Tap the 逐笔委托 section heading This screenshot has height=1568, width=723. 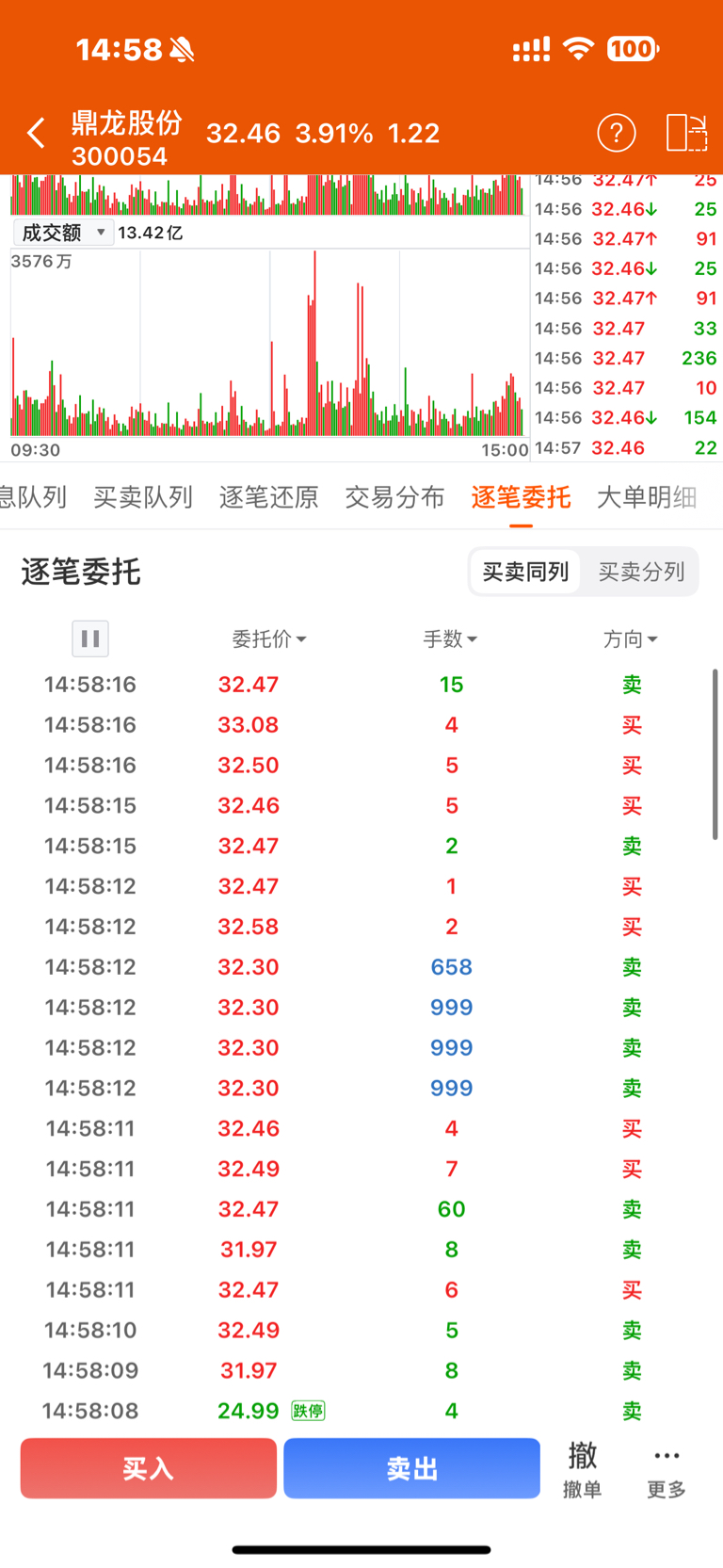tap(81, 572)
